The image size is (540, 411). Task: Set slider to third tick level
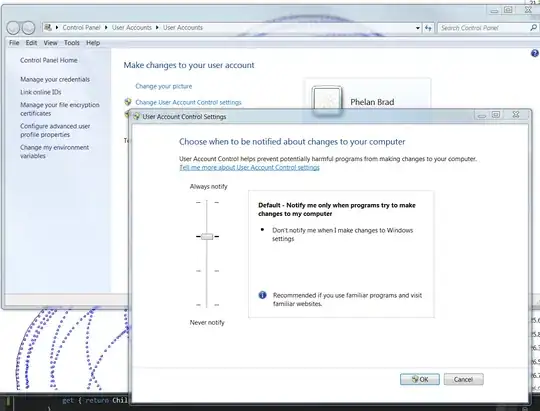[207, 271]
